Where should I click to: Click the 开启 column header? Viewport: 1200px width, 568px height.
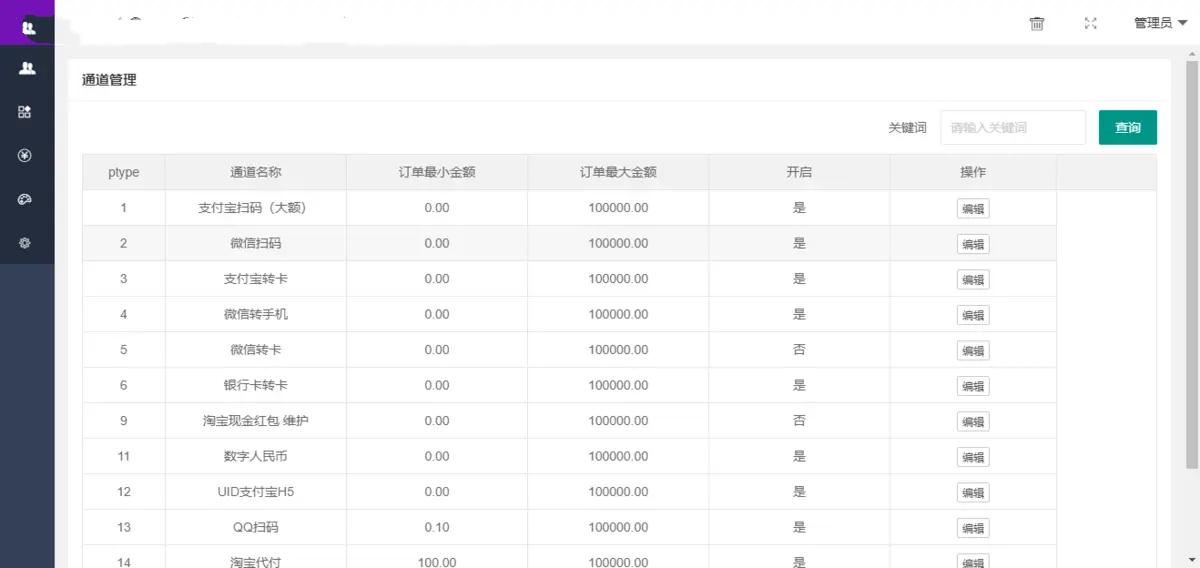pos(799,172)
